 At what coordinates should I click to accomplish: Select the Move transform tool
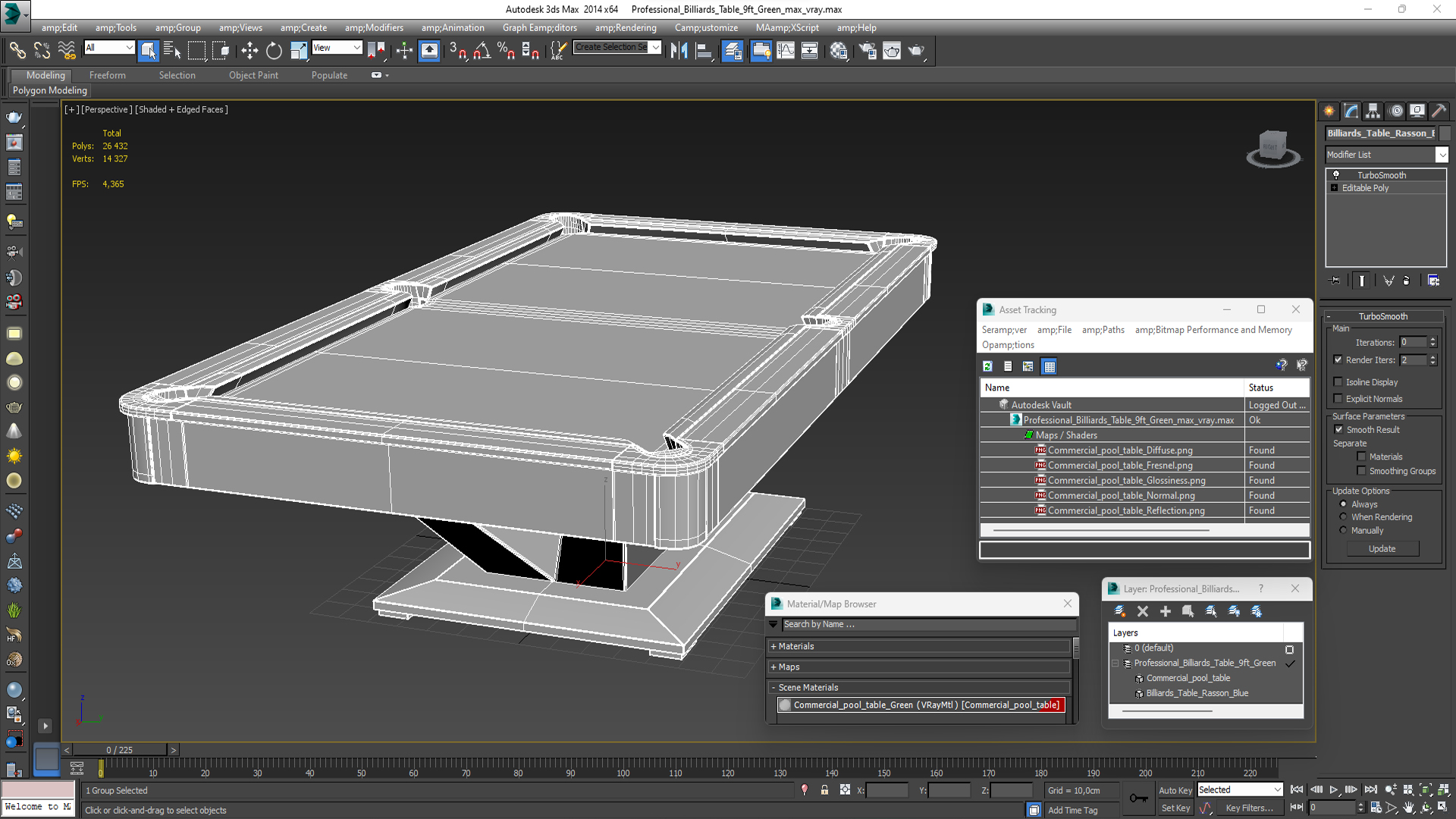coord(249,51)
